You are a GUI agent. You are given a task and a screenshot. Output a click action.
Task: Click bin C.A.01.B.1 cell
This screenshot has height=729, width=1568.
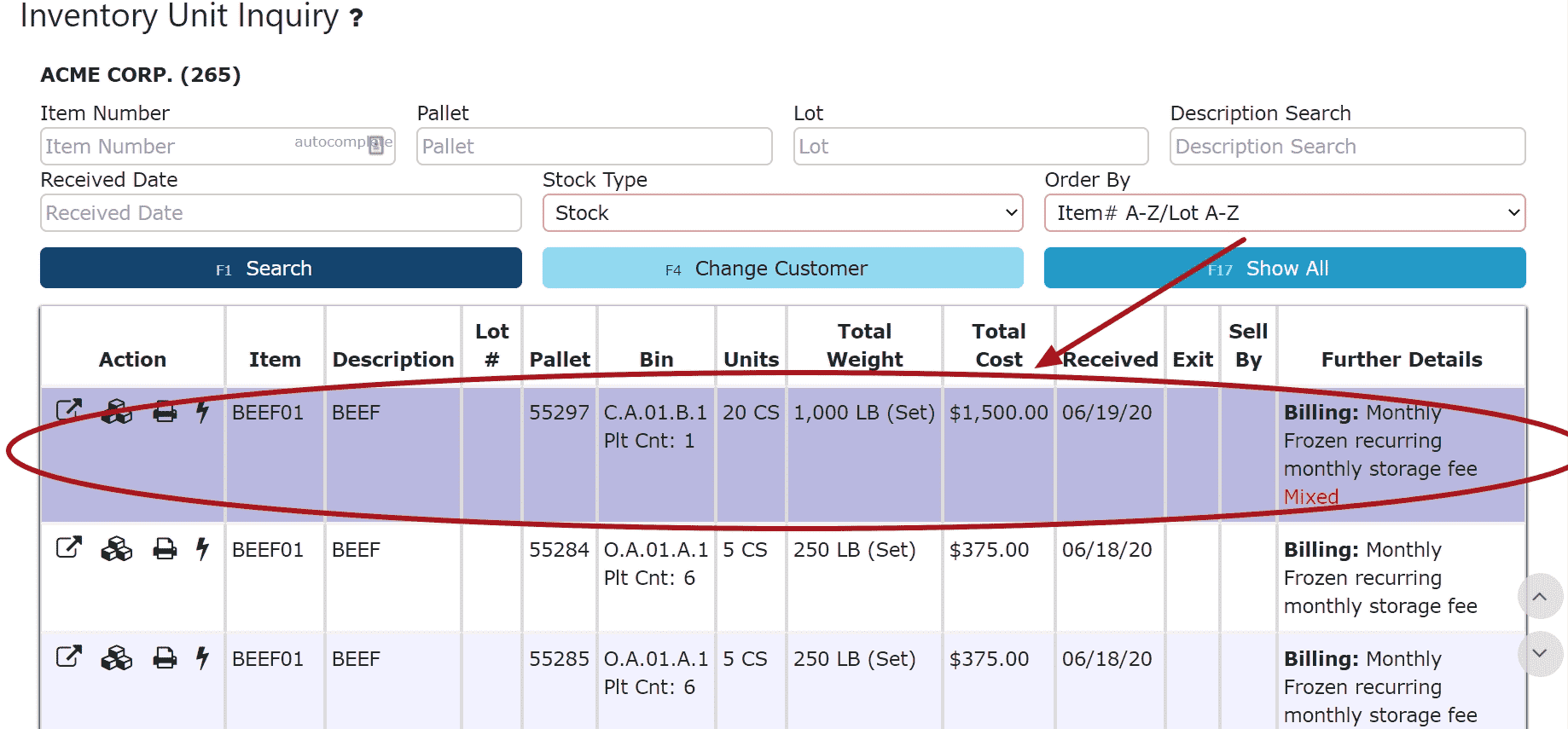pos(655,413)
